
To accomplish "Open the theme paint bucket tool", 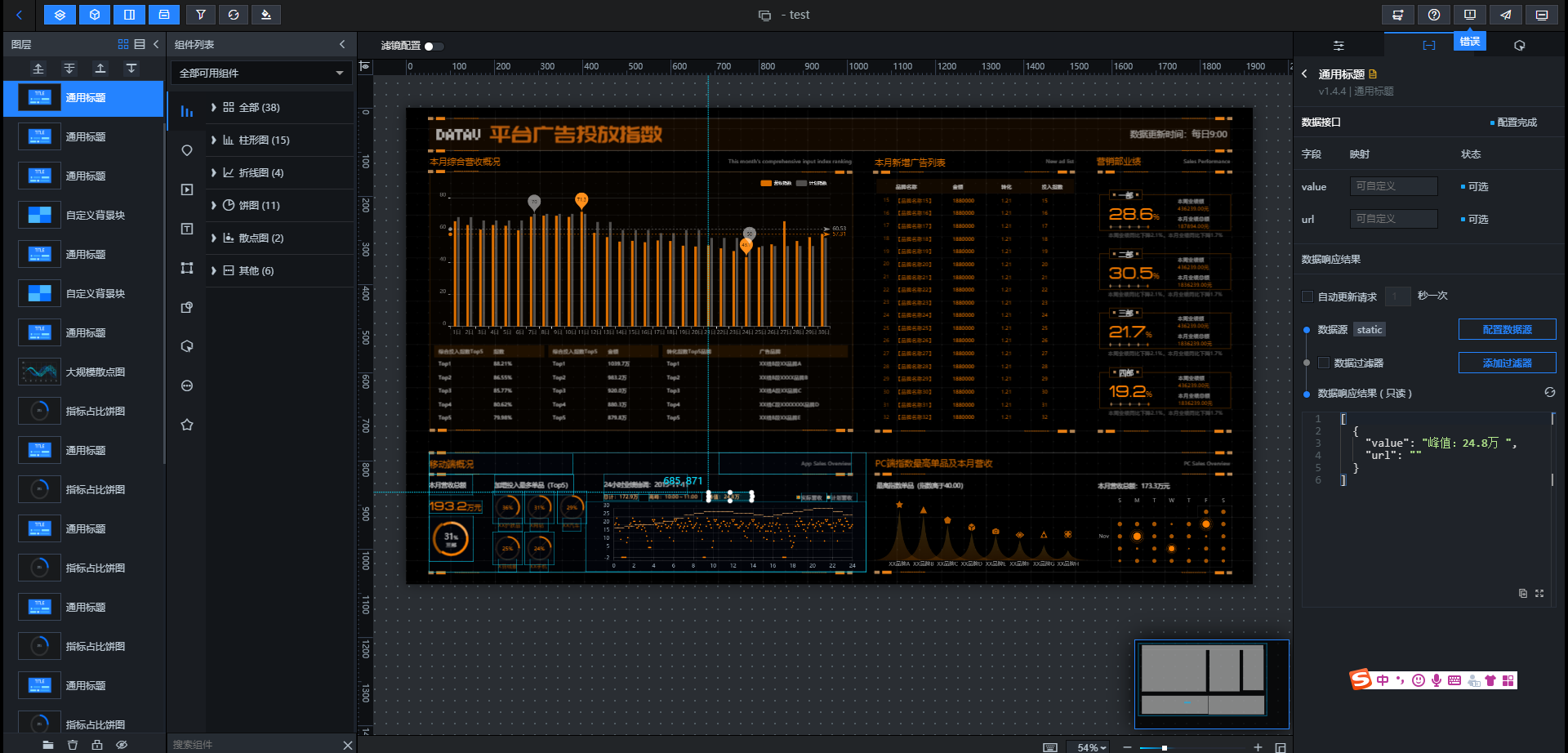I will (x=266, y=15).
